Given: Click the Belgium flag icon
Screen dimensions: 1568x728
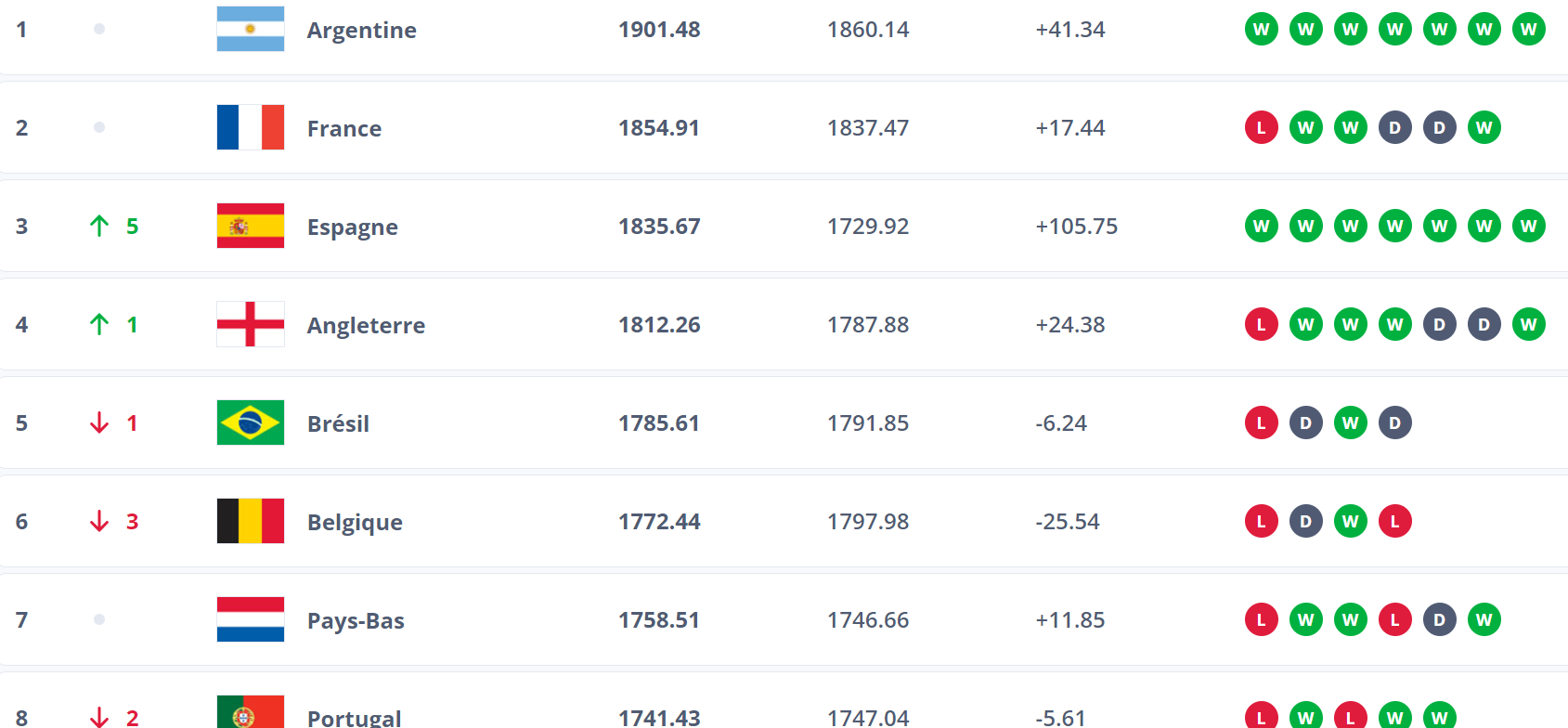Looking at the screenshot, I should 250,521.
